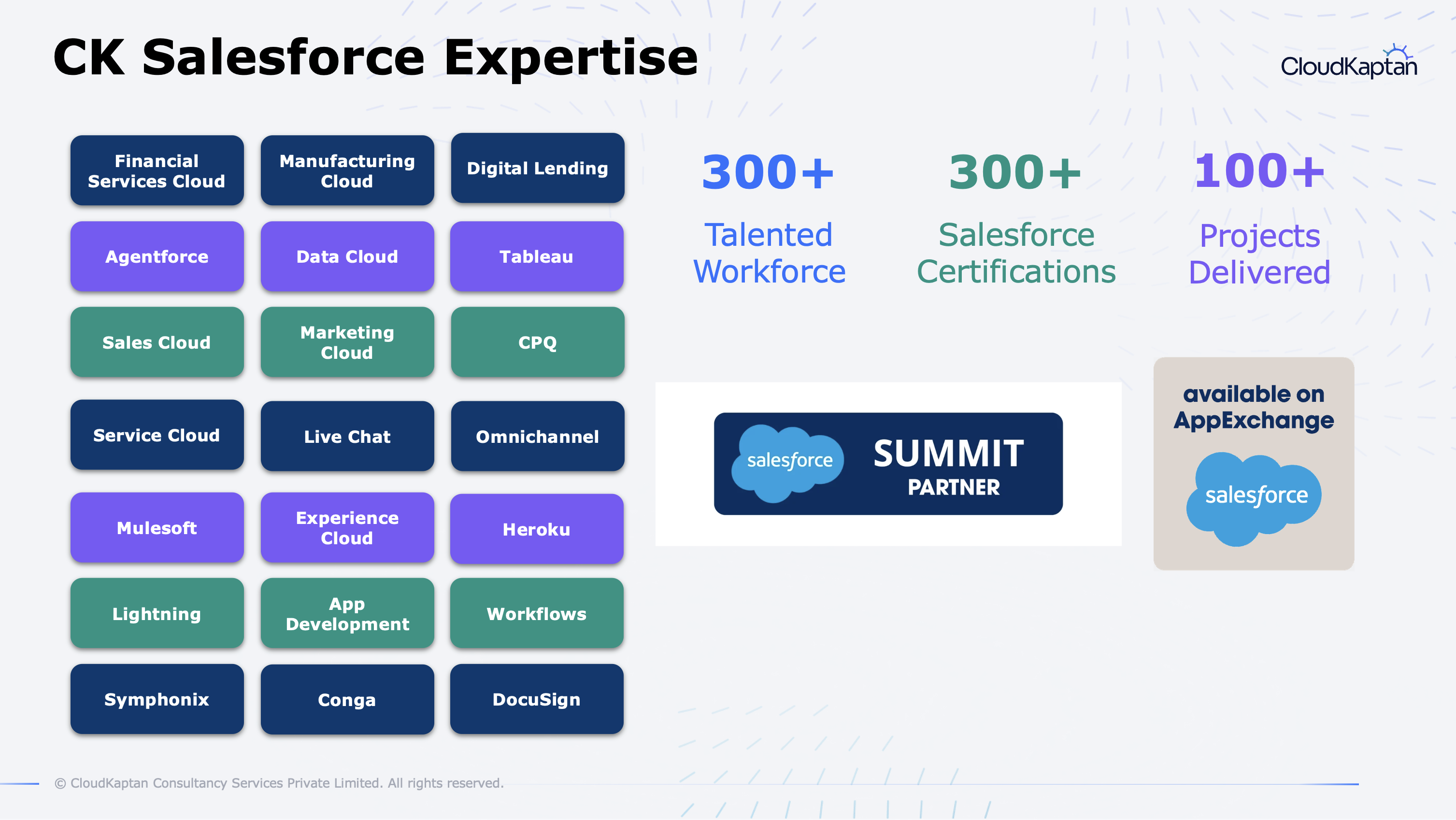Click the Sales Cloud tile
The width and height of the screenshot is (1456, 820).
157,342
